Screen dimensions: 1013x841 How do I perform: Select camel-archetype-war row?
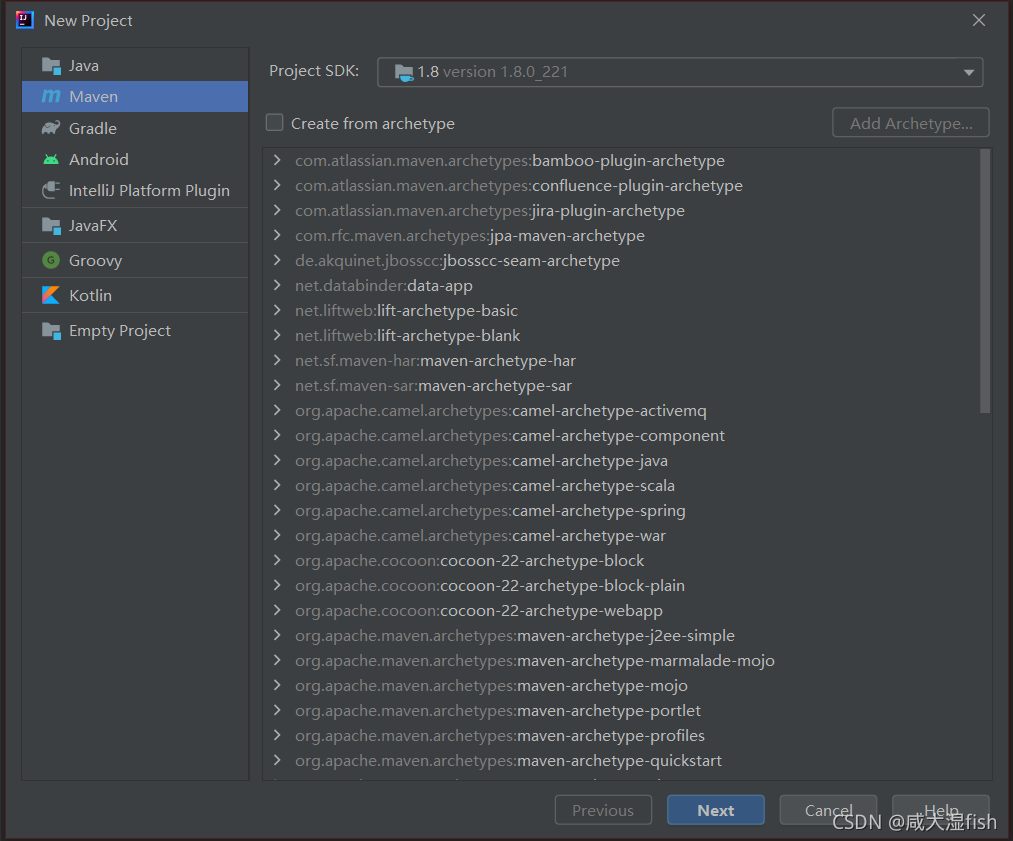620,535
